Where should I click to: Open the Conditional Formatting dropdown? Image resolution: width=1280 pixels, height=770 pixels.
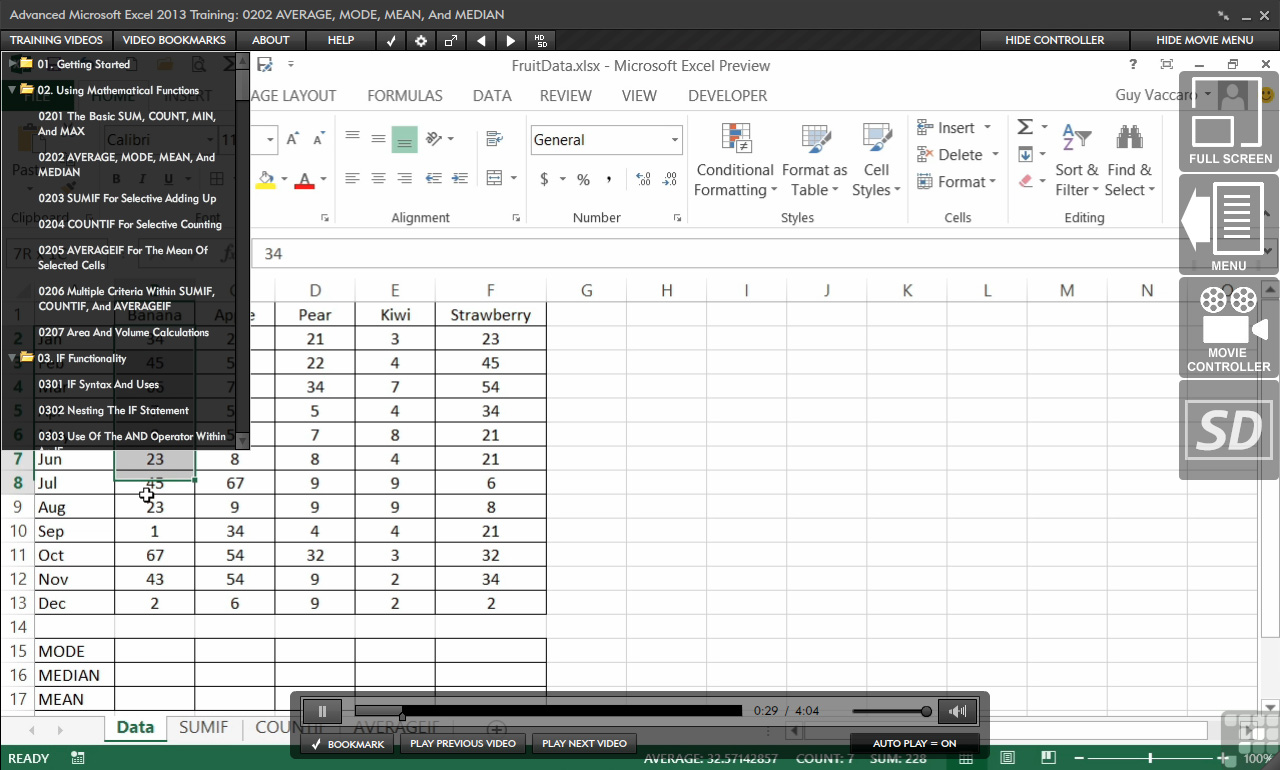point(735,160)
